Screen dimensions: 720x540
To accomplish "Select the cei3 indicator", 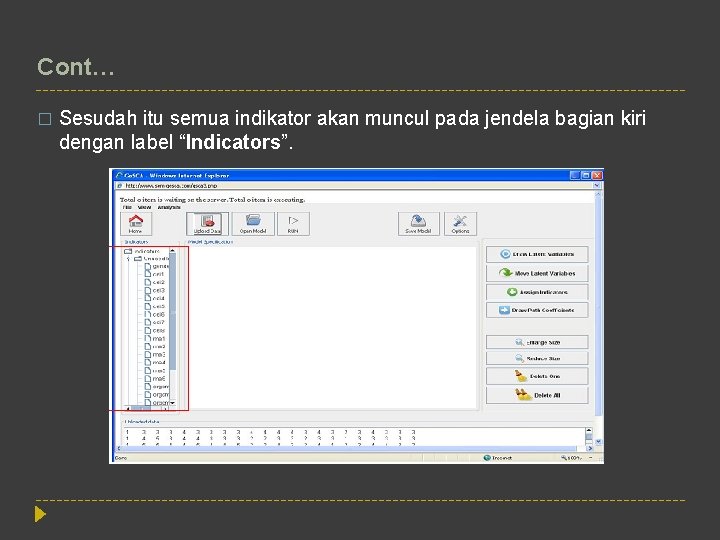I will (154, 290).
